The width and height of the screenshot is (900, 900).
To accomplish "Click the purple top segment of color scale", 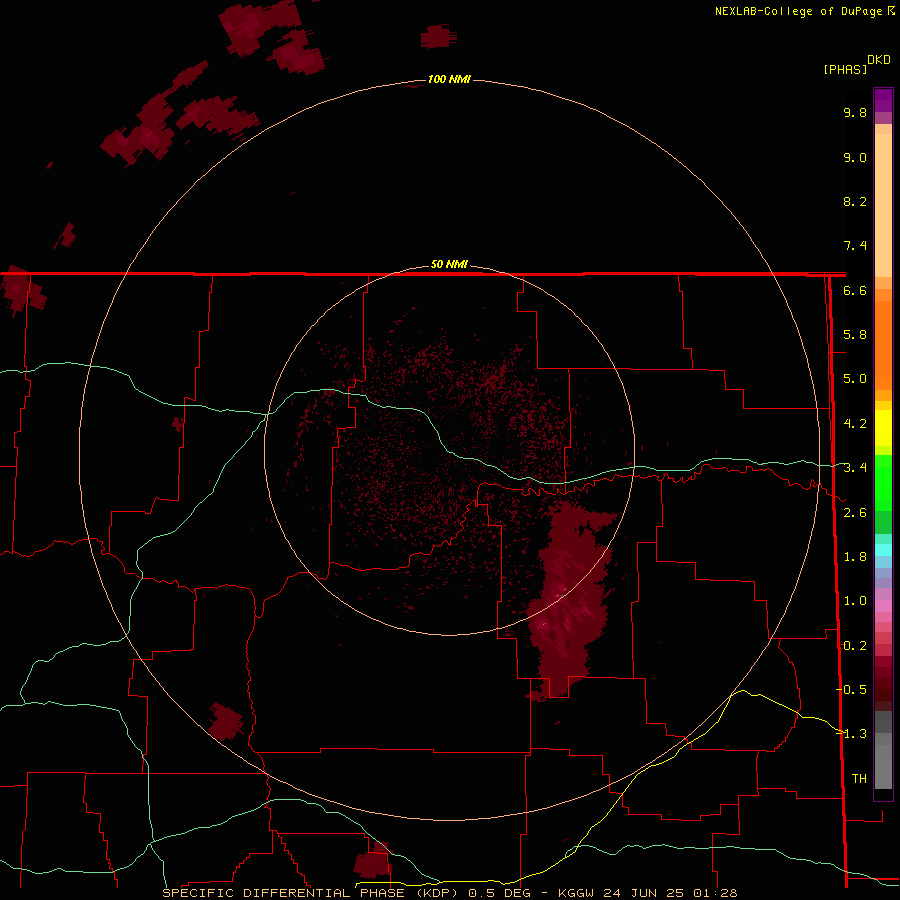I will click(883, 100).
